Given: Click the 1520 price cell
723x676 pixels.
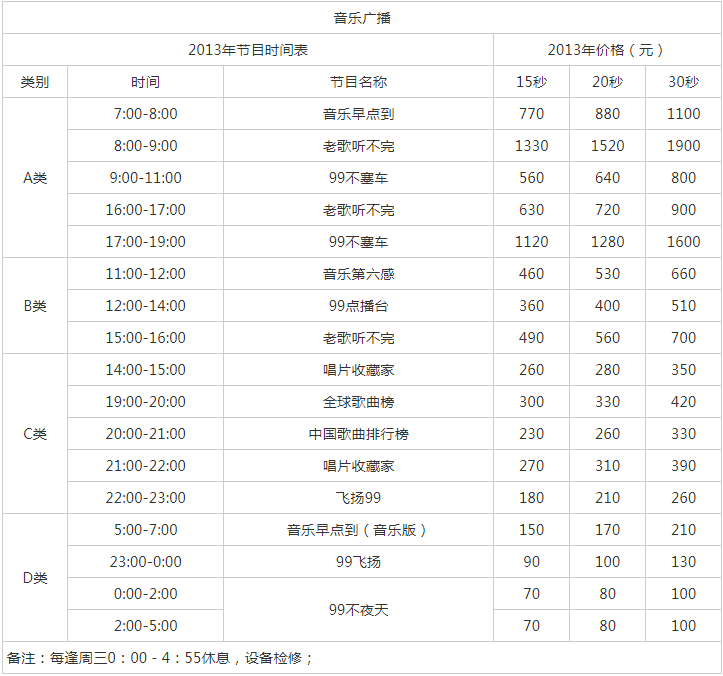Looking at the screenshot, I should point(607,146).
